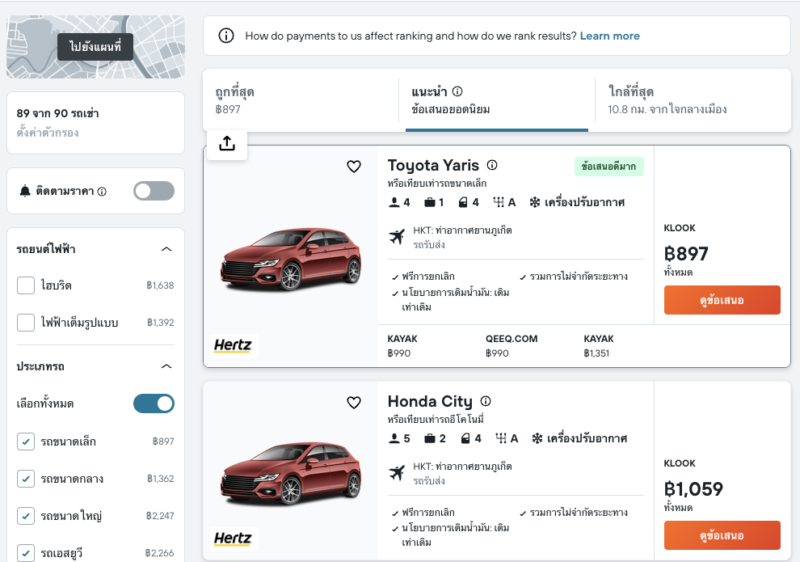Click the Toyota Yaris car image
The image size is (800, 562).
pos(291,259)
